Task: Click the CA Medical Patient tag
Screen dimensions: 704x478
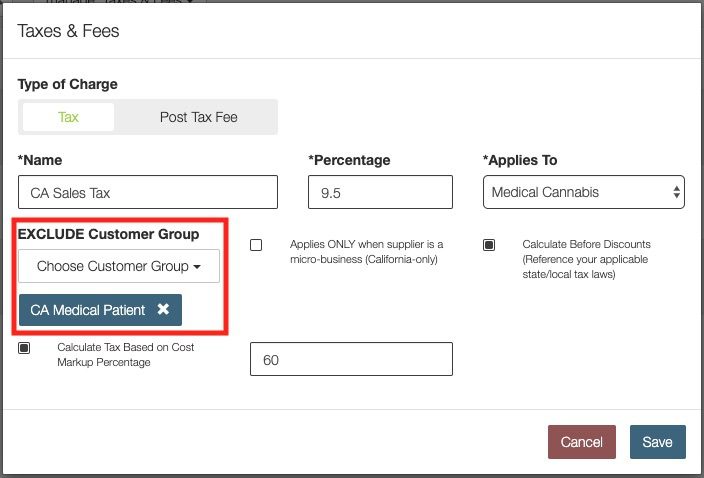Action: click(88, 310)
